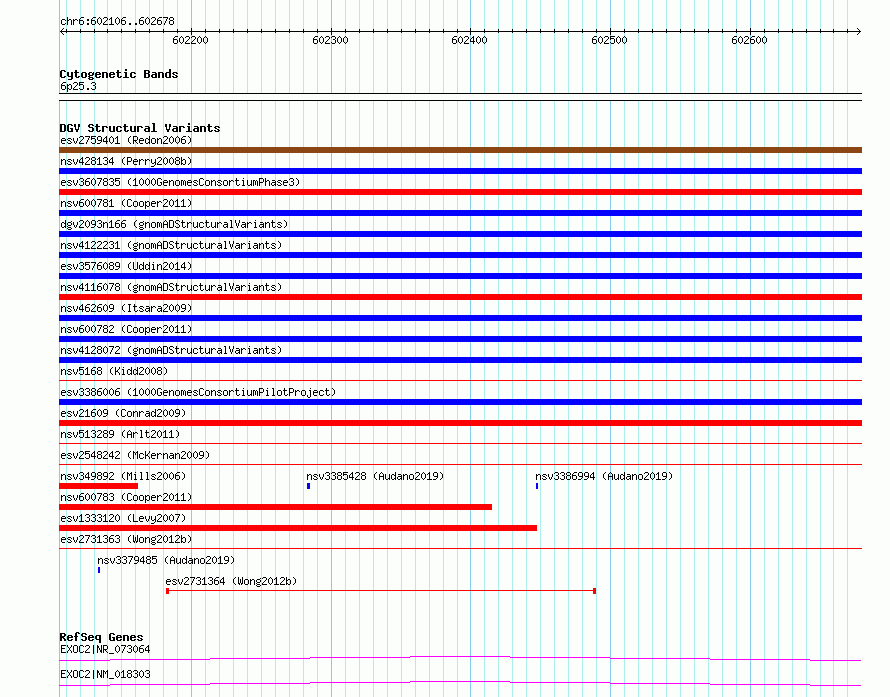Click the RefSeq Genes track title
The image size is (890, 697).
pos(102,637)
